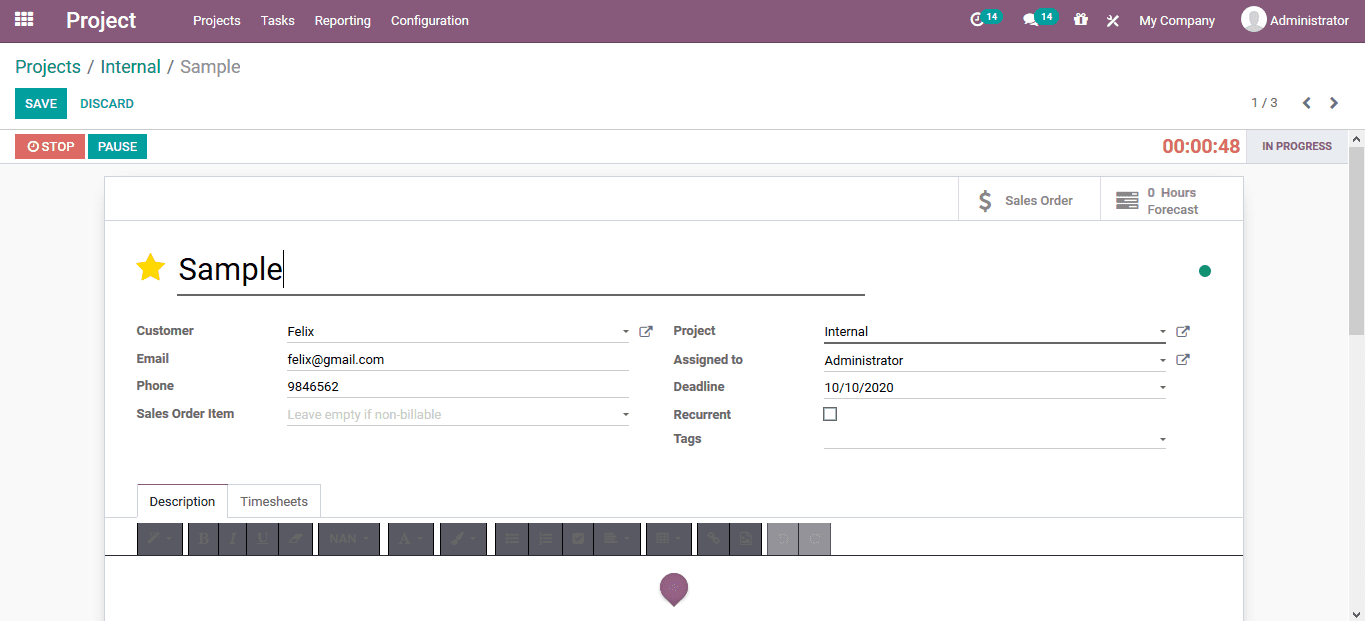Screen dimensions: 1369x621
Task: Open the Customer field dropdown
Action: (625, 331)
